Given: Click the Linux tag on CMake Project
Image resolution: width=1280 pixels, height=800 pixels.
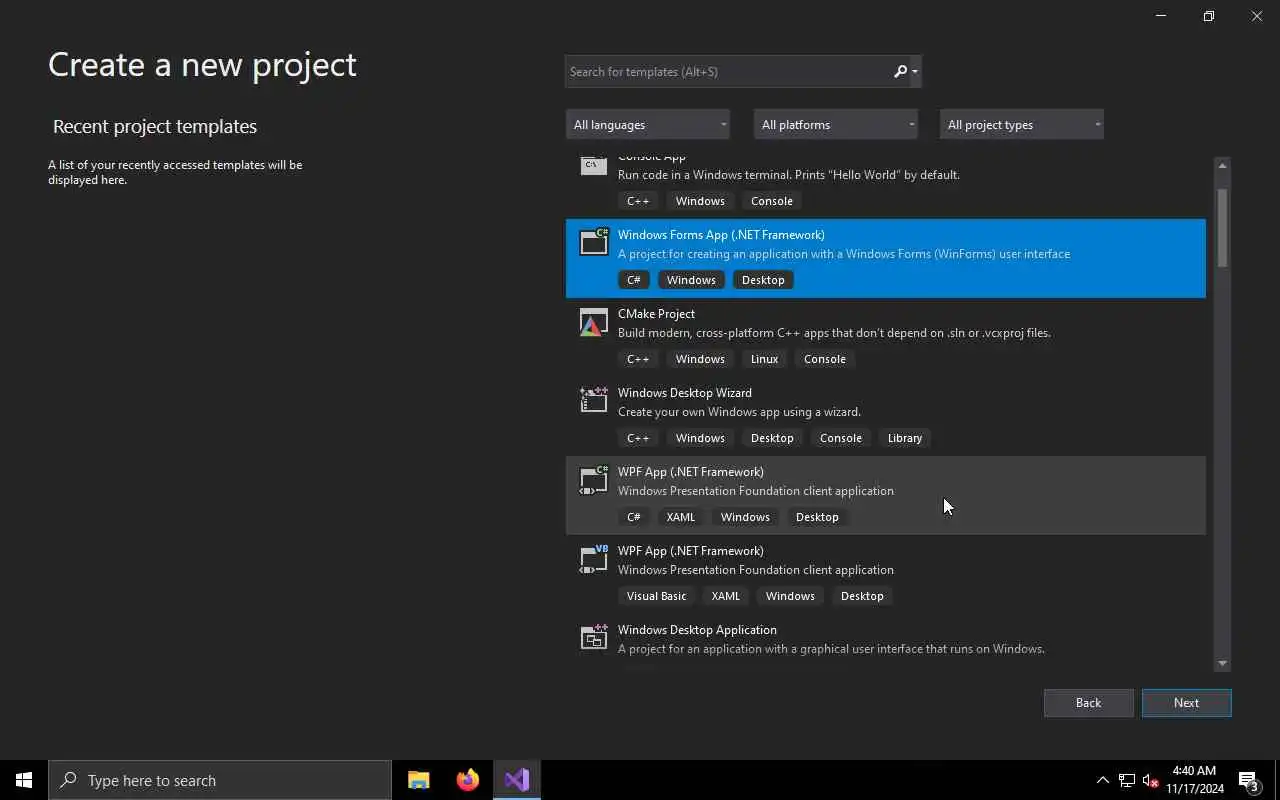Looking at the screenshot, I should click(764, 359).
